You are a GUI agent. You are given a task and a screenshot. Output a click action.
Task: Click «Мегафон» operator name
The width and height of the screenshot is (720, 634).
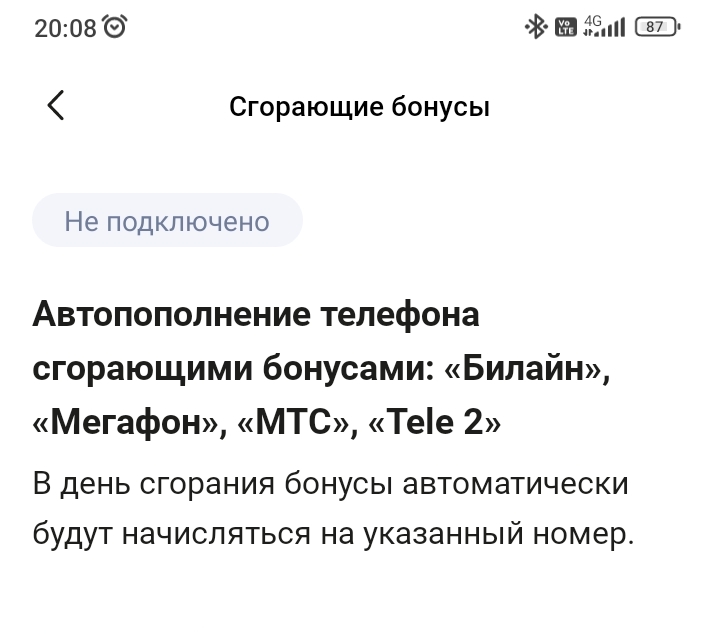coord(127,424)
